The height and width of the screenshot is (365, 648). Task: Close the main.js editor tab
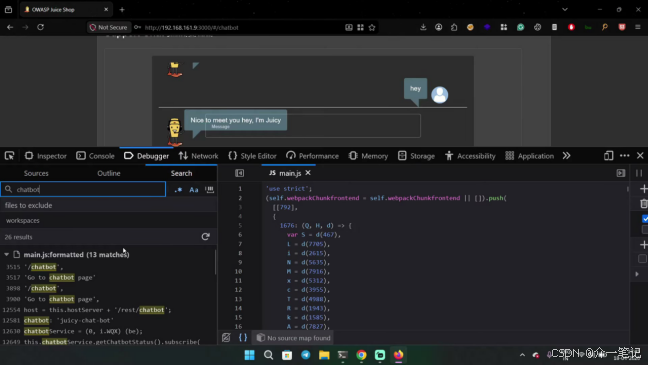pos(308,173)
